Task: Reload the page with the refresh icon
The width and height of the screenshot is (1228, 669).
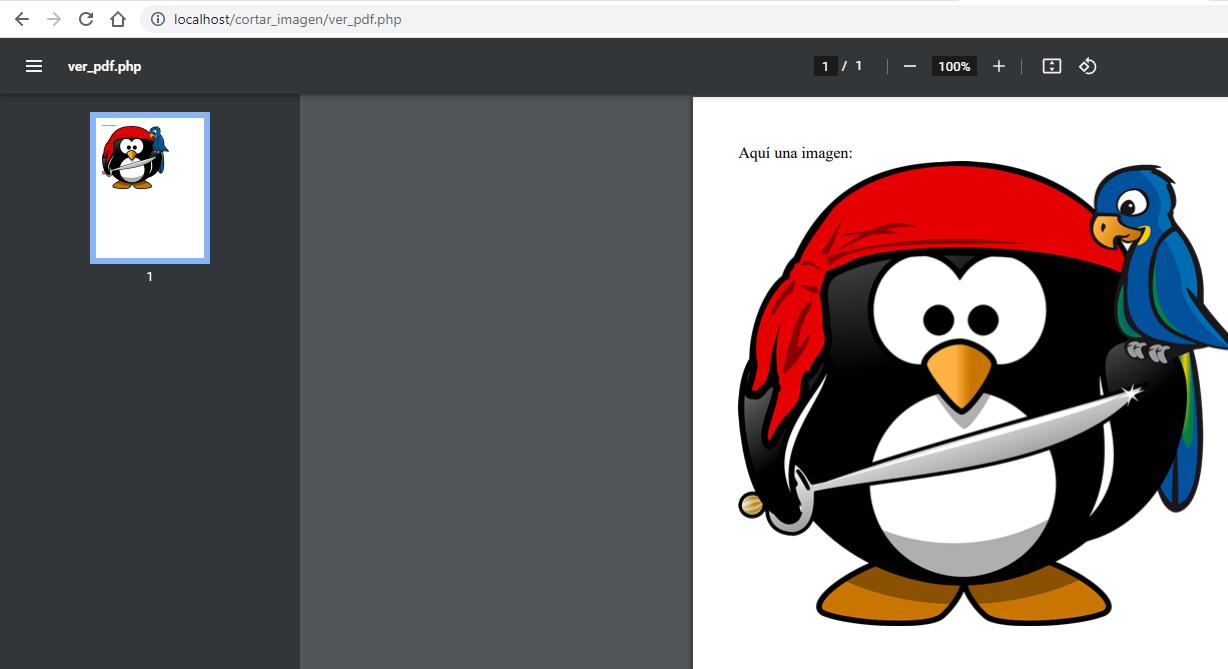Action: [86, 19]
